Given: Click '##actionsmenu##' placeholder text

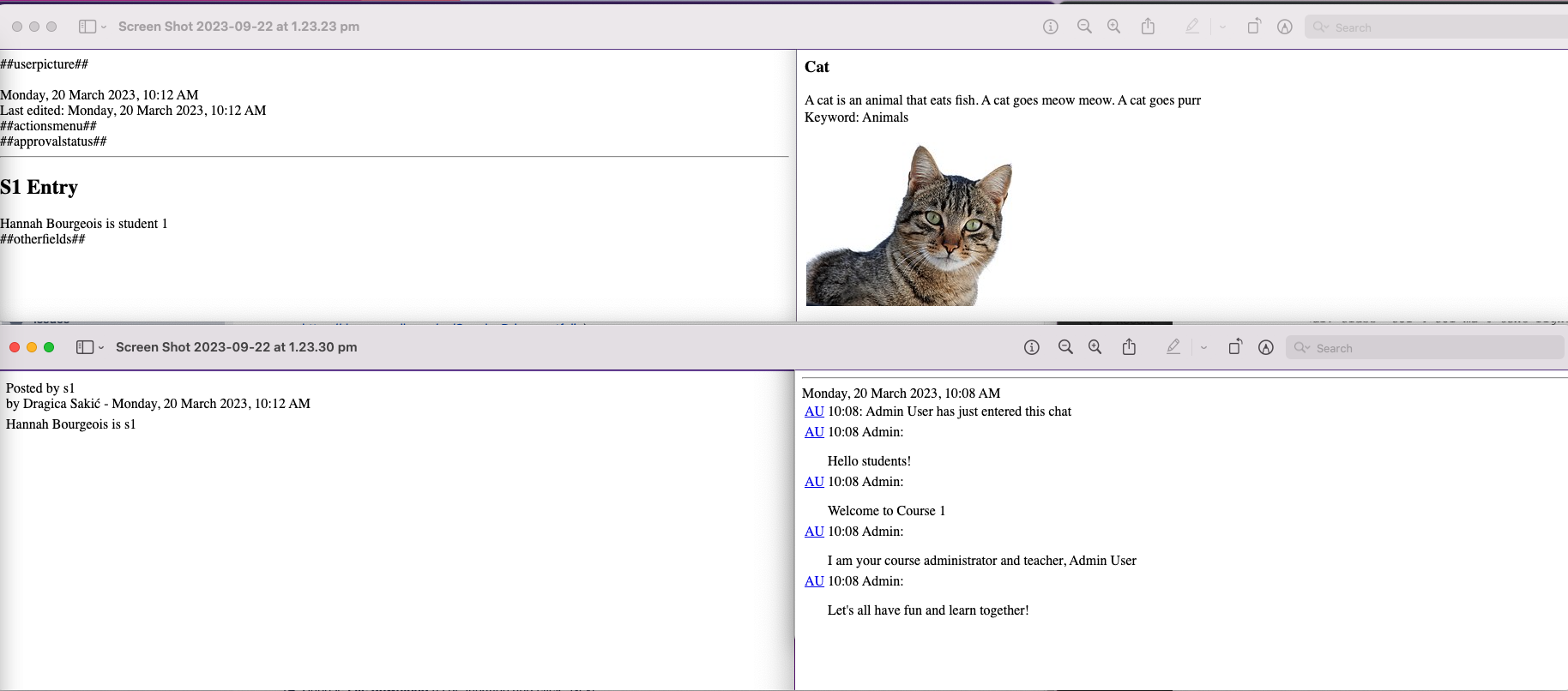Looking at the screenshot, I should (48, 126).
